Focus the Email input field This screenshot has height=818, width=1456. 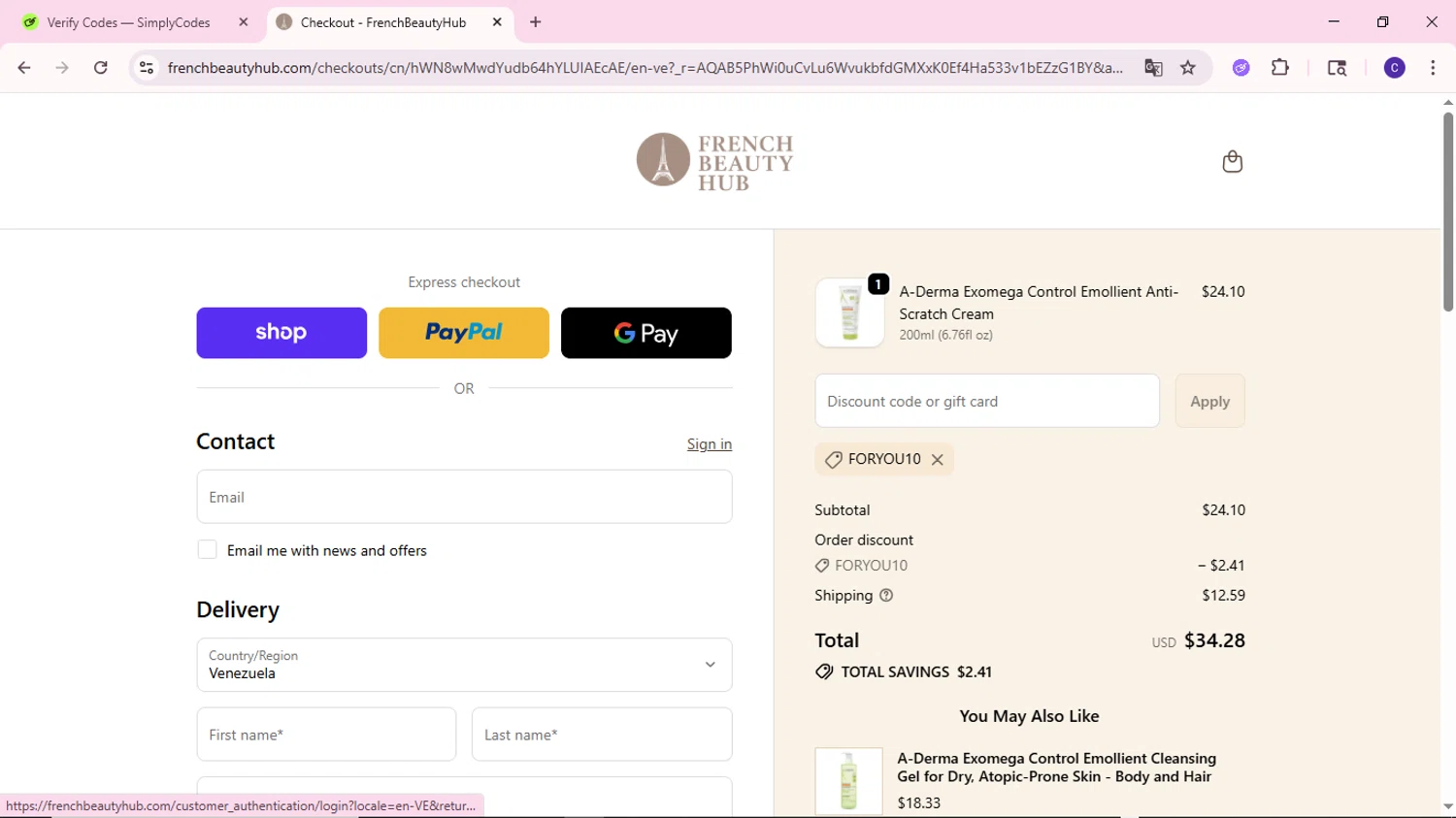pyautogui.click(x=464, y=497)
